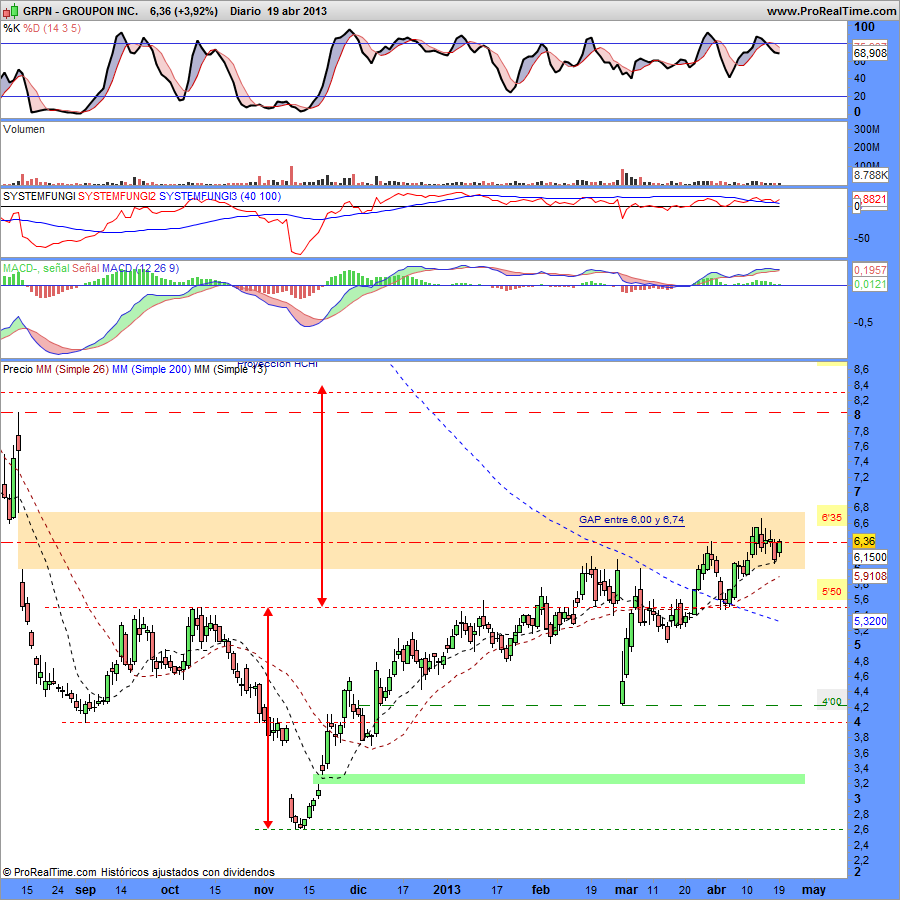
Task: Click the Históricos ajustados con dividendos note
Action: coord(188,872)
